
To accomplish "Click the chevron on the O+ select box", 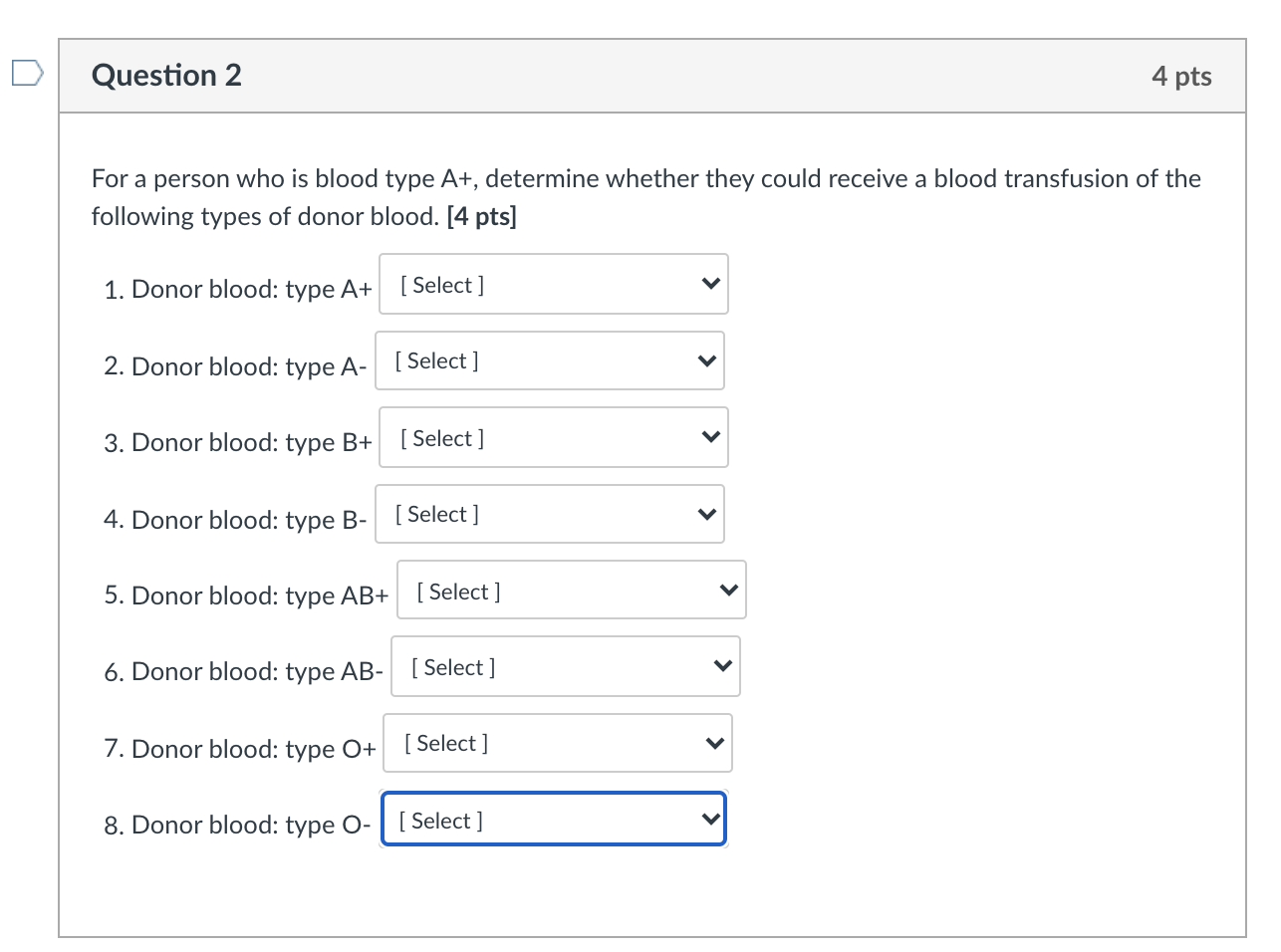I will click(x=713, y=743).
